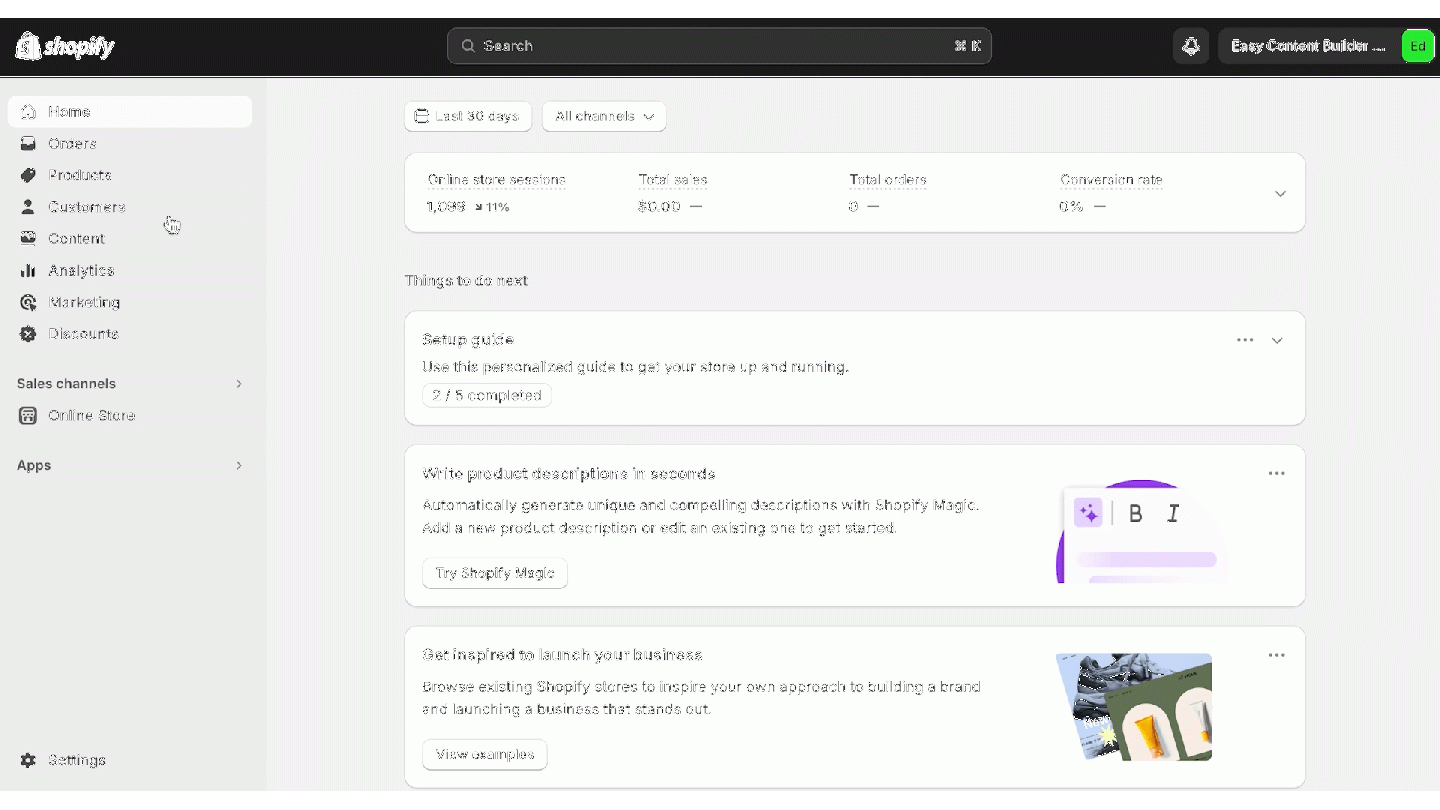The height and width of the screenshot is (810, 1440).
Task: Open the Online Store sales channel
Action: coord(90,416)
